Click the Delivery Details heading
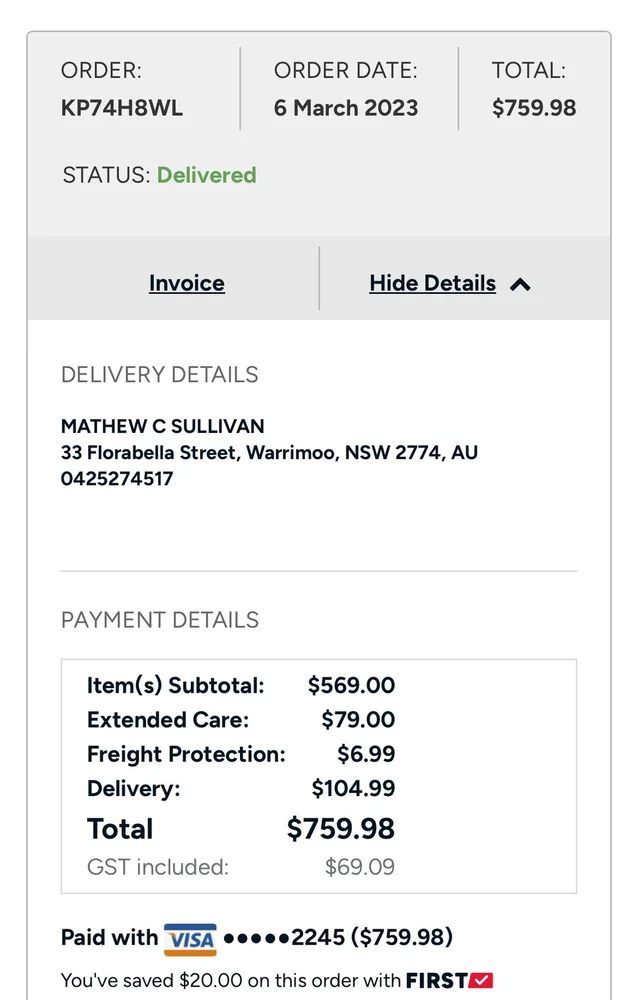The height and width of the screenshot is (1000, 638). click(160, 375)
